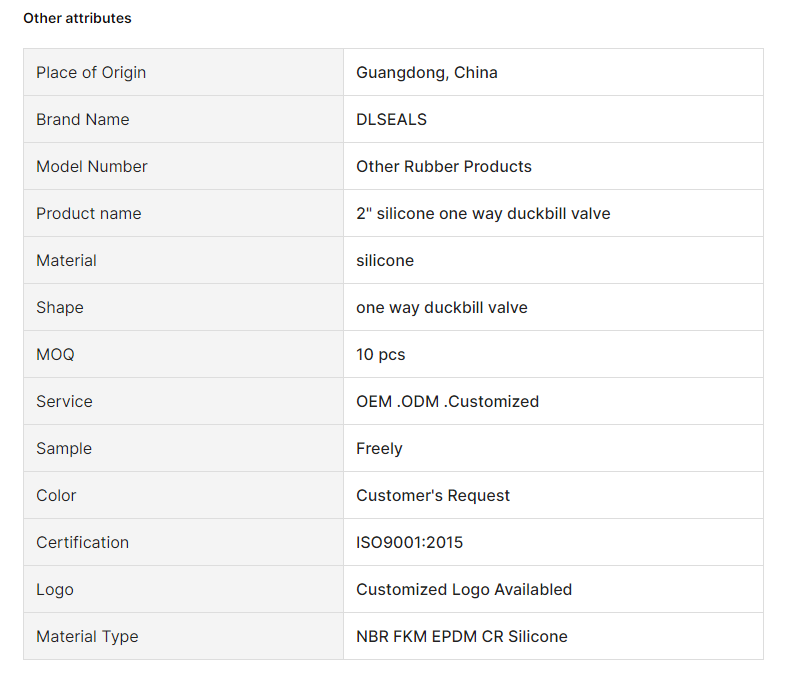
Task: Select the Model Number label
Action: coord(92,166)
